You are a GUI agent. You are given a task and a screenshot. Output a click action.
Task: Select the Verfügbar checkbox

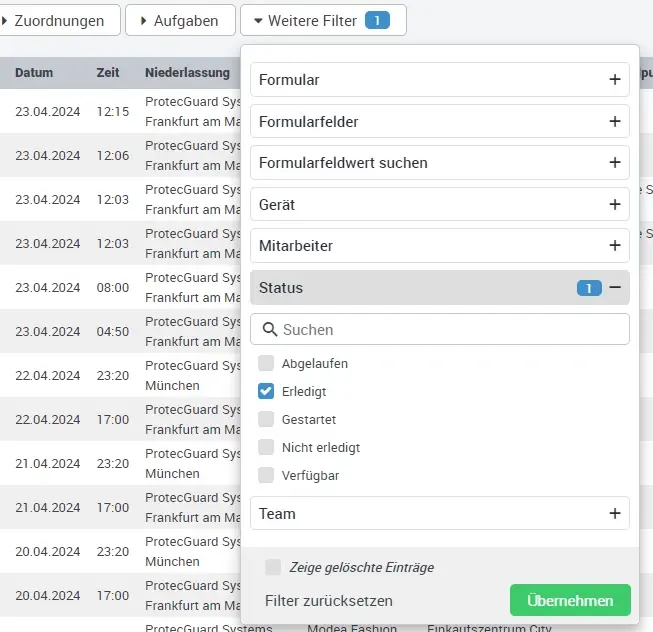coord(266,475)
